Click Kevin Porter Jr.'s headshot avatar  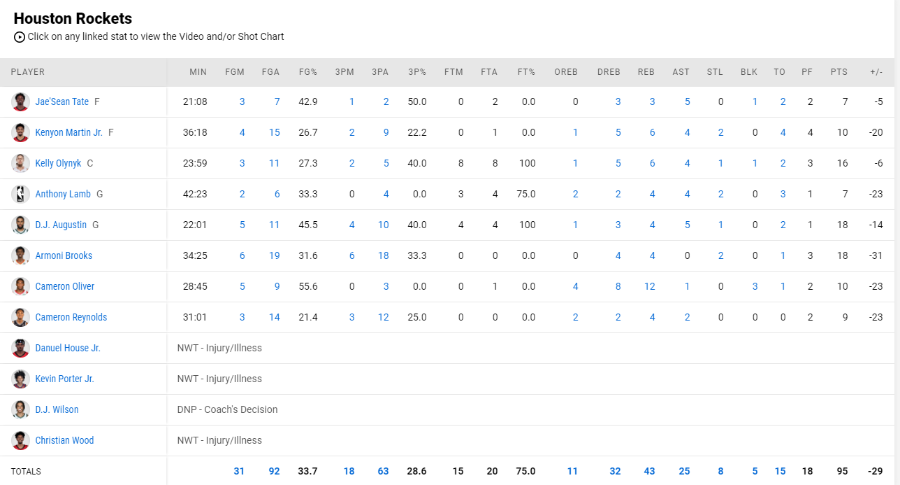20,379
